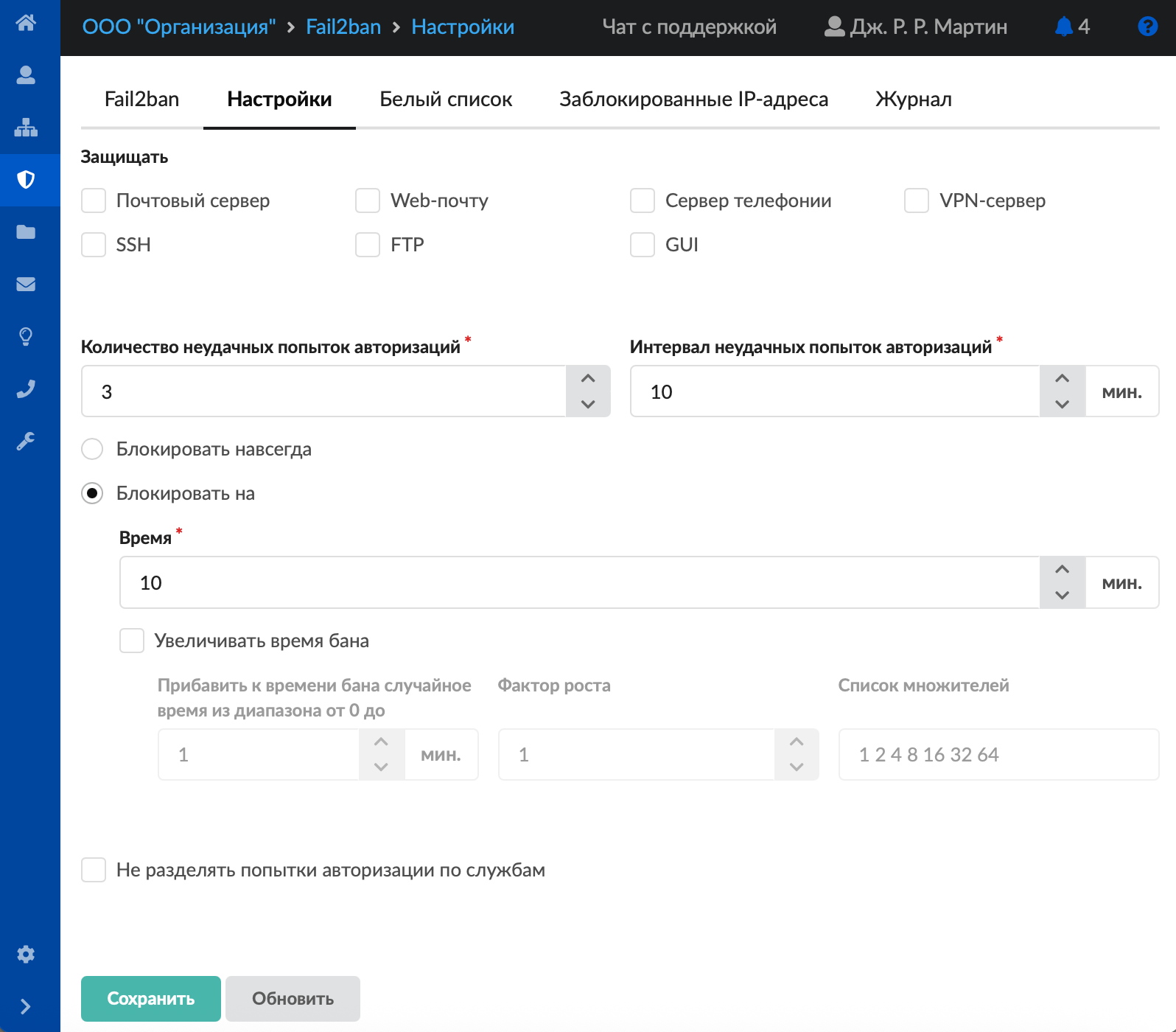Open the network topology icon in sidebar

click(26, 128)
